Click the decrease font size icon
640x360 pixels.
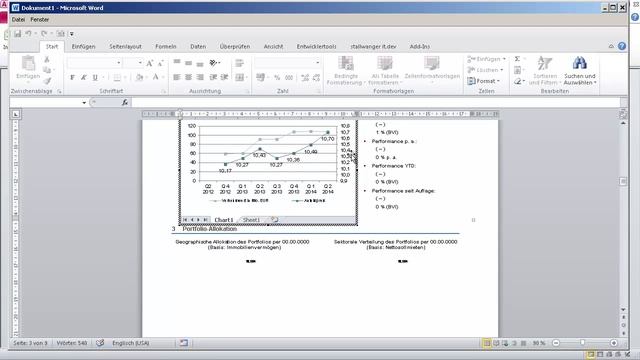coord(160,63)
